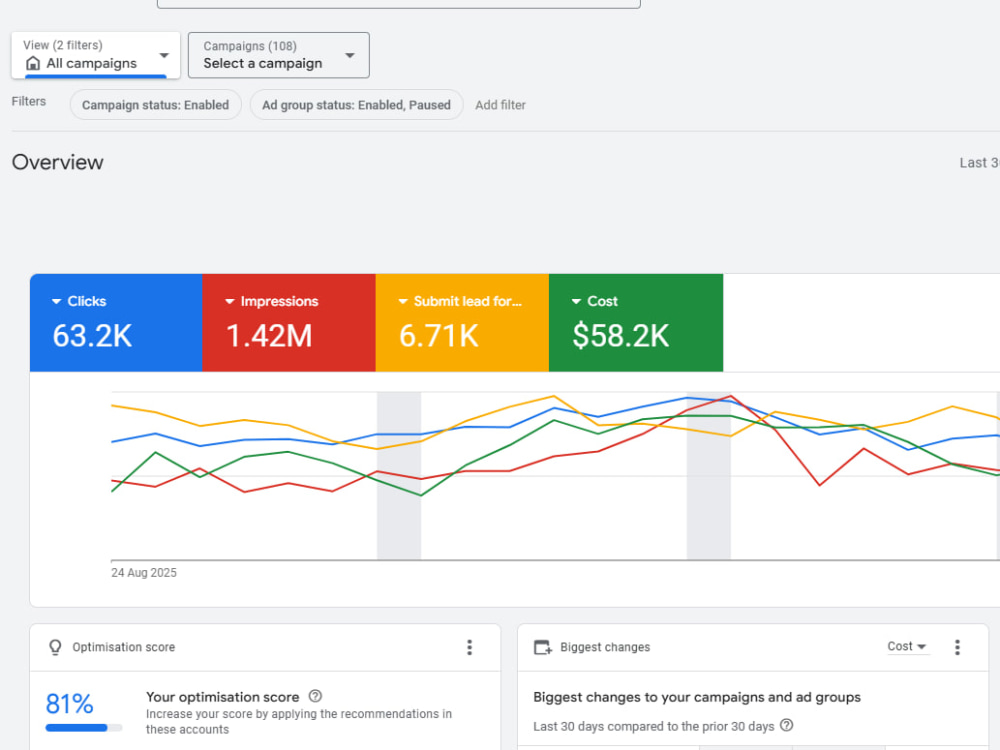Click the Optimisation score card title
This screenshot has width=1000, height=750.
pos(124,647)
